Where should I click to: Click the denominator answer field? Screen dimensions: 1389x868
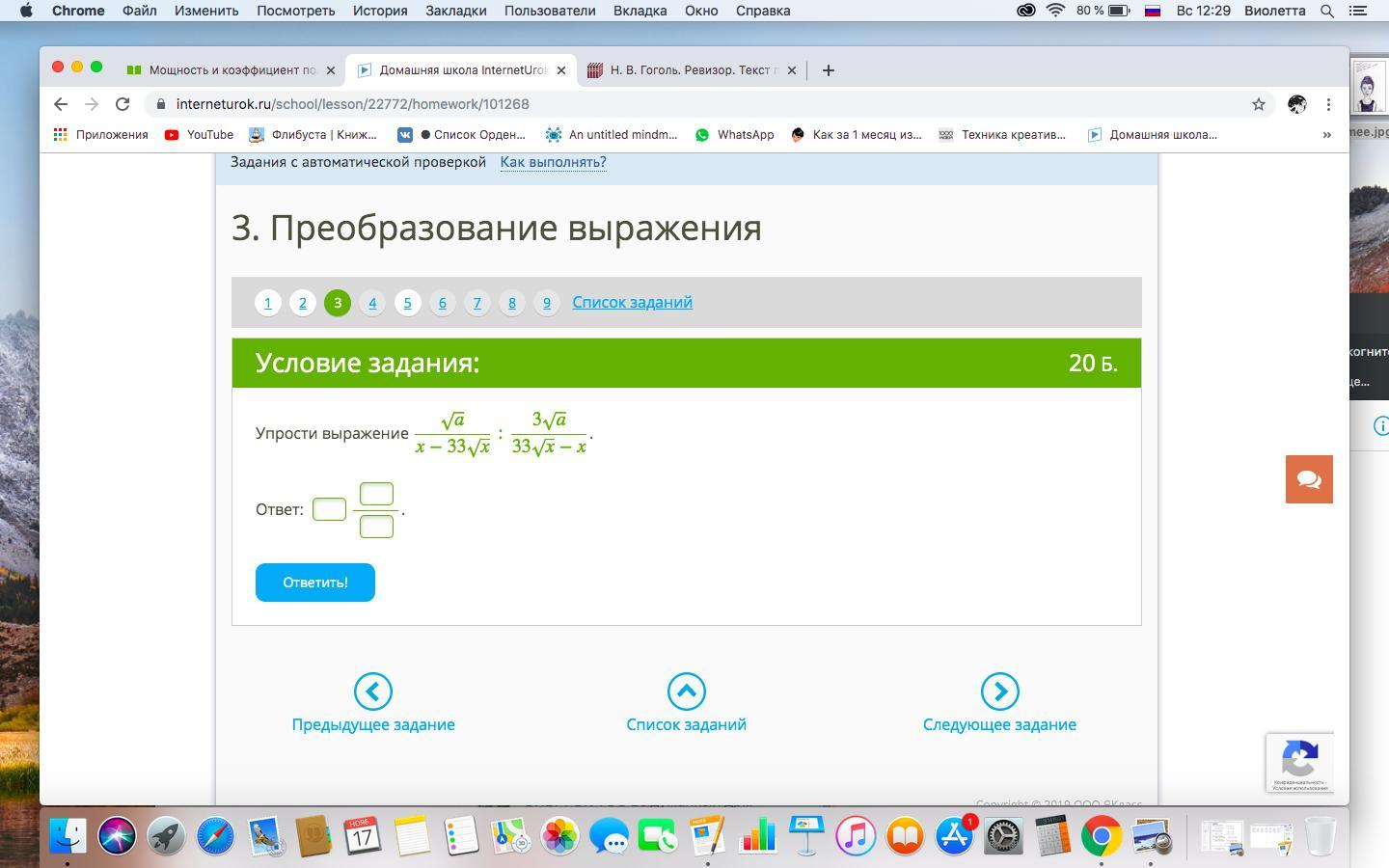pyautogui.click(x=376, y=526)
